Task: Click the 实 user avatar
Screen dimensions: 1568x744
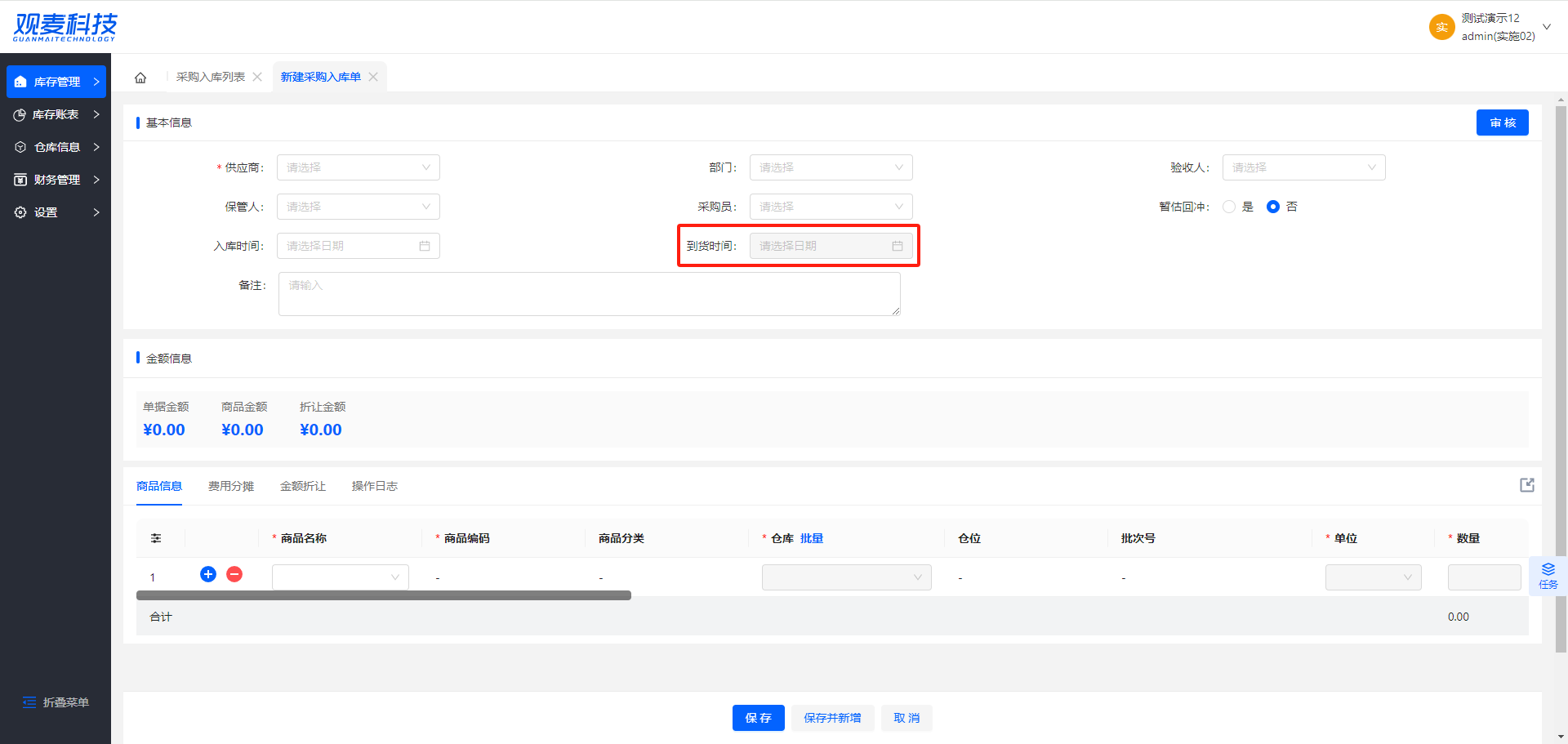Action: tap(1441, 27)
